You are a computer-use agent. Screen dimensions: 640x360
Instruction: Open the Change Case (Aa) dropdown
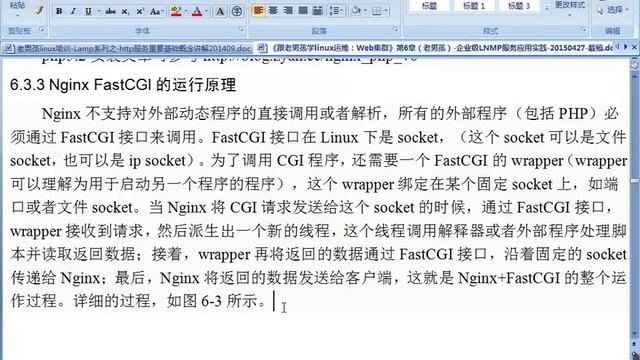157,11
